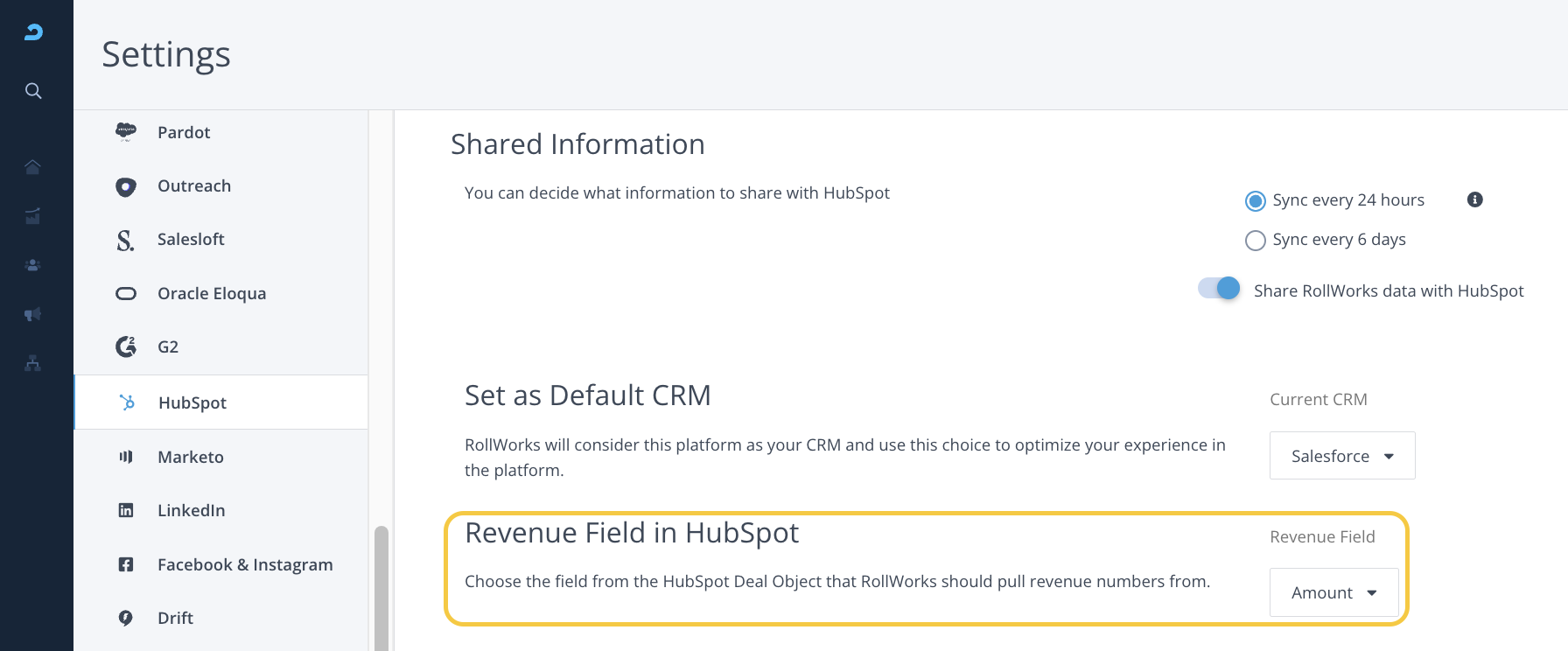Image resolution: width=1568 pixels, height=651 pixels.
Task: Select the Drift integration entry
Action: pos(175,618)
